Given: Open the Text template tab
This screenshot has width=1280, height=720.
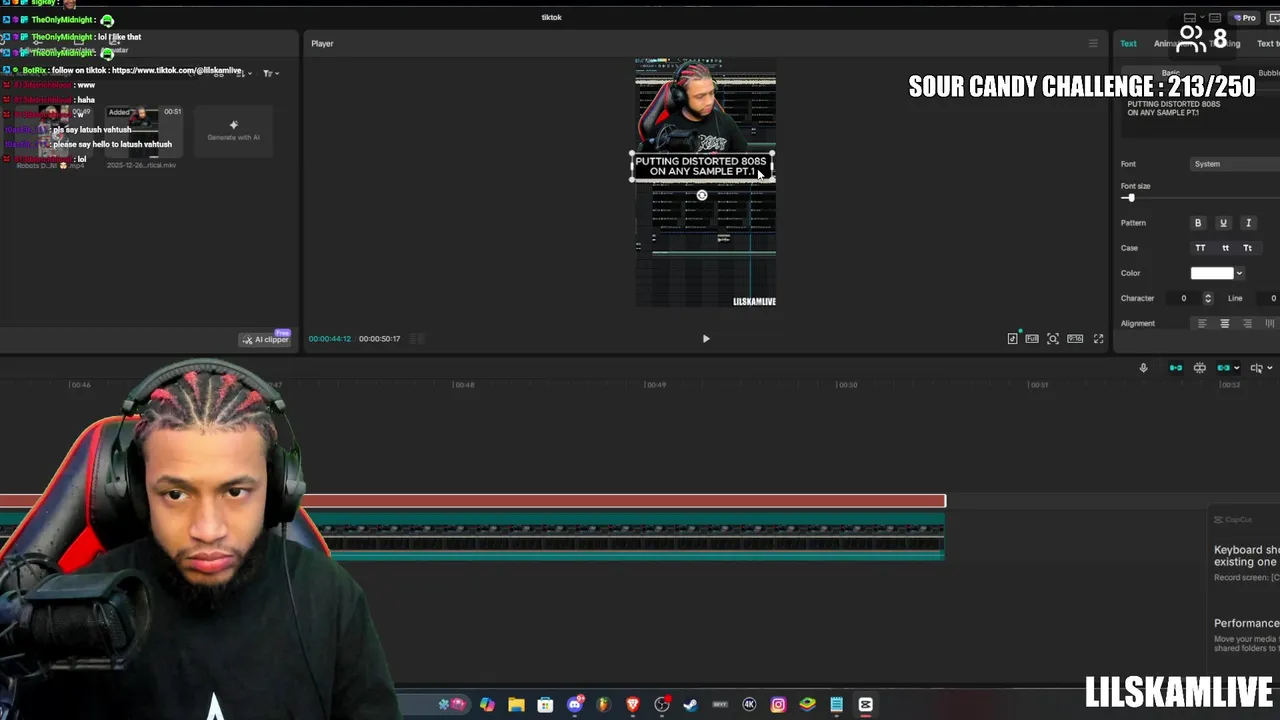Looking at the screenshot, I should coord(1266,44).
